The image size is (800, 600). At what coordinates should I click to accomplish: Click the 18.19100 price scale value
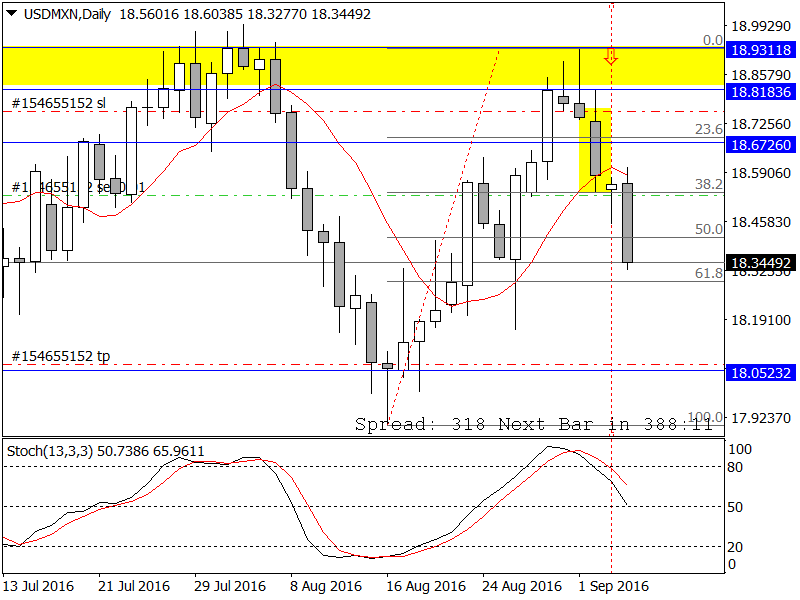[x=761, y=320]
